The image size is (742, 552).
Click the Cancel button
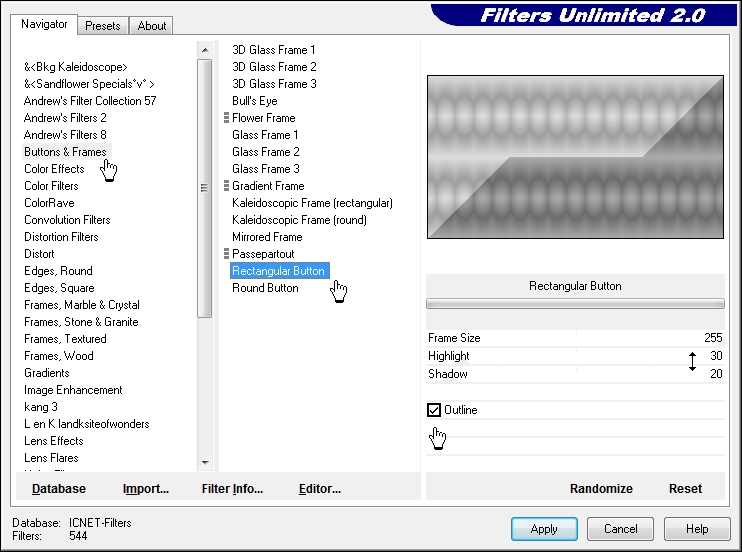tap(620, 529)
